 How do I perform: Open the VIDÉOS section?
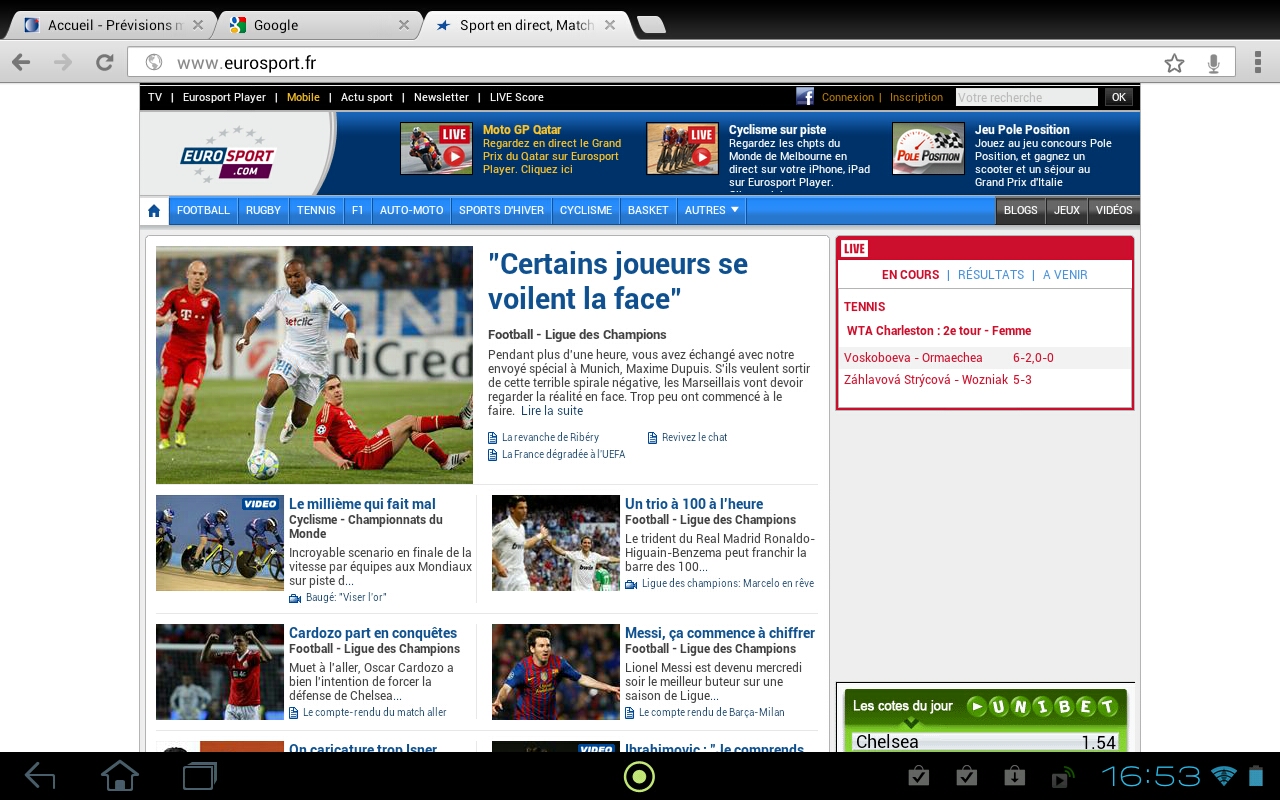tap(1114, 211)
